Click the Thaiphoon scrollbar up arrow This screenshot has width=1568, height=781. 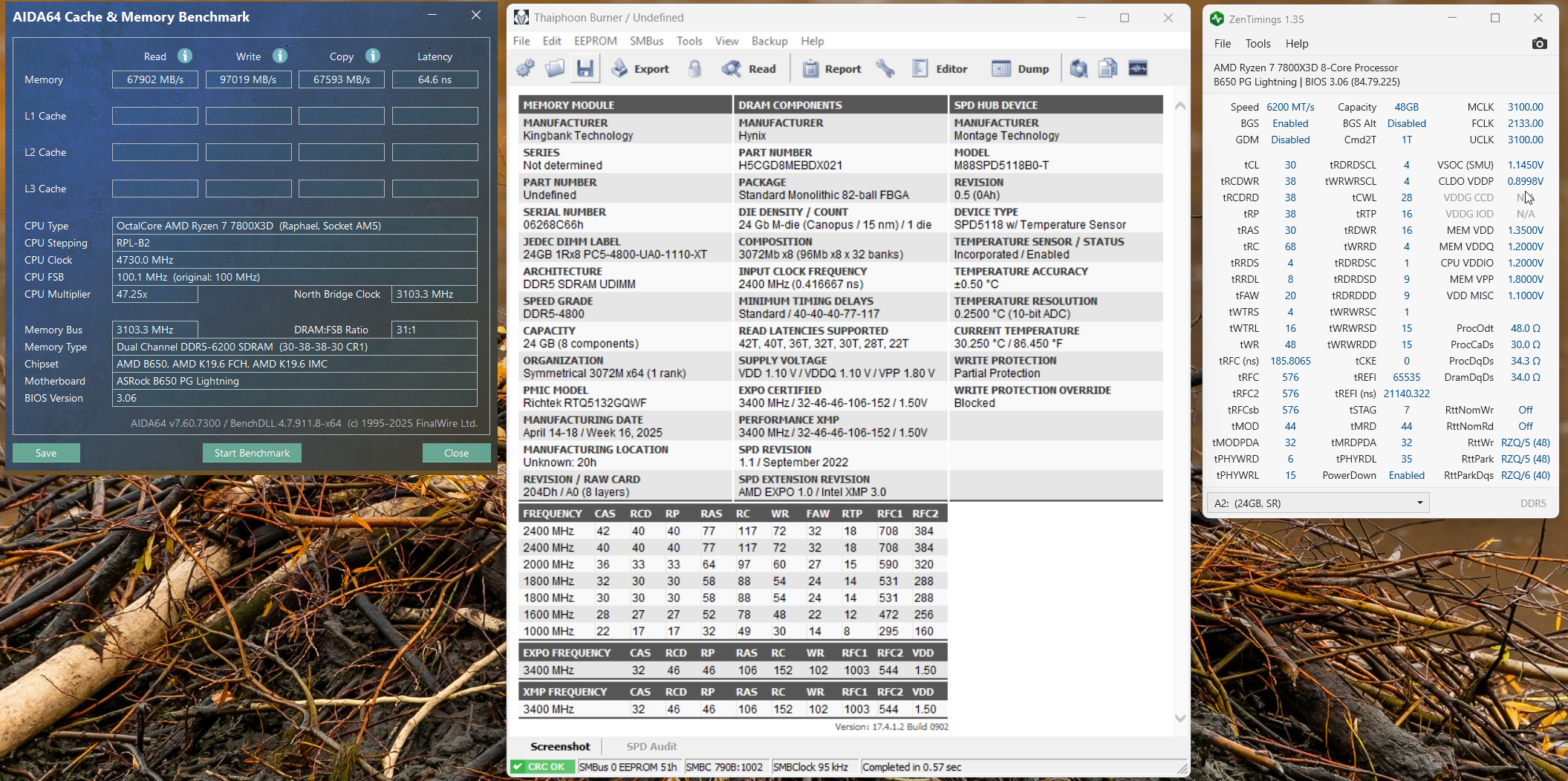(x=1180, y=106)
